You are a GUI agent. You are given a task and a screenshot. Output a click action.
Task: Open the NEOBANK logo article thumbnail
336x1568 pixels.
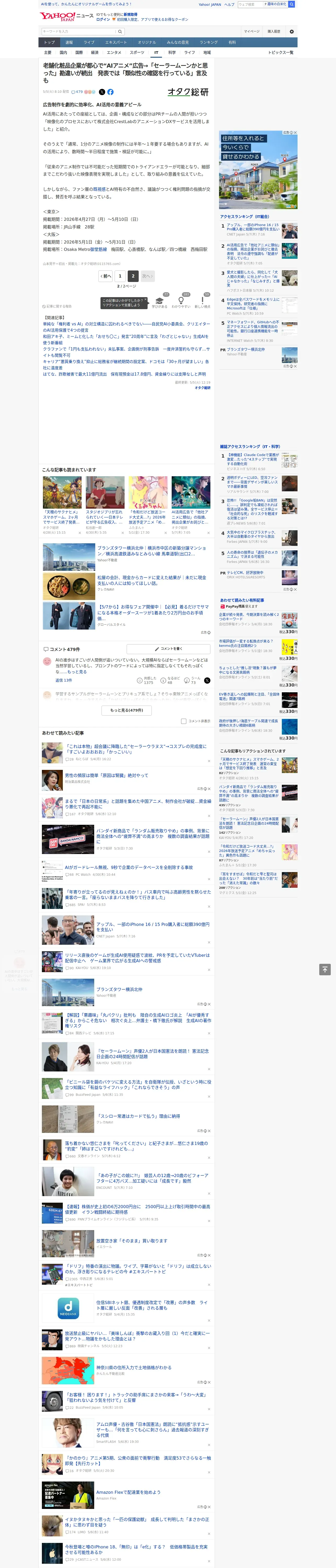(68, 1307)
